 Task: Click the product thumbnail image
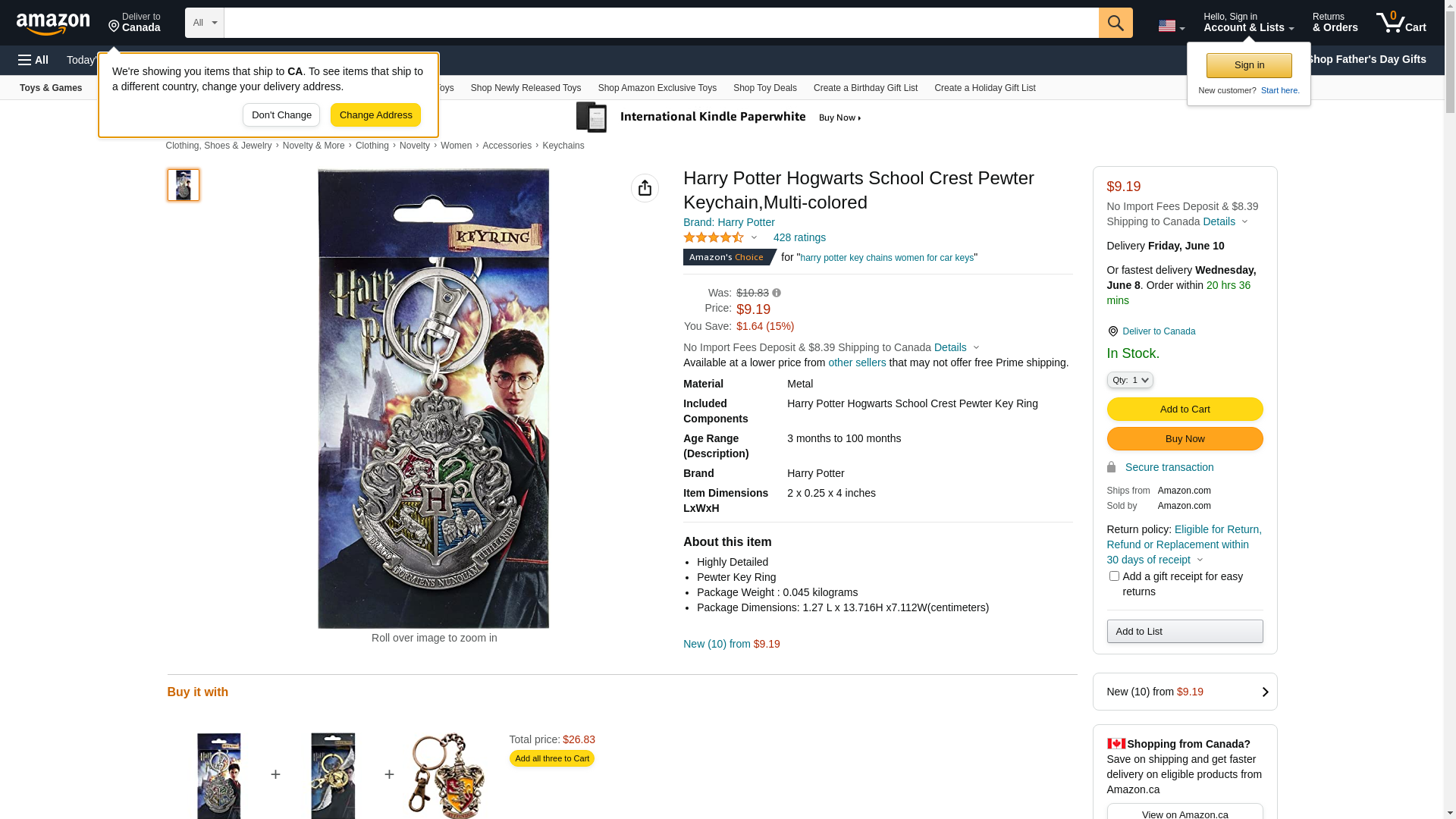(x=184, y=185)
